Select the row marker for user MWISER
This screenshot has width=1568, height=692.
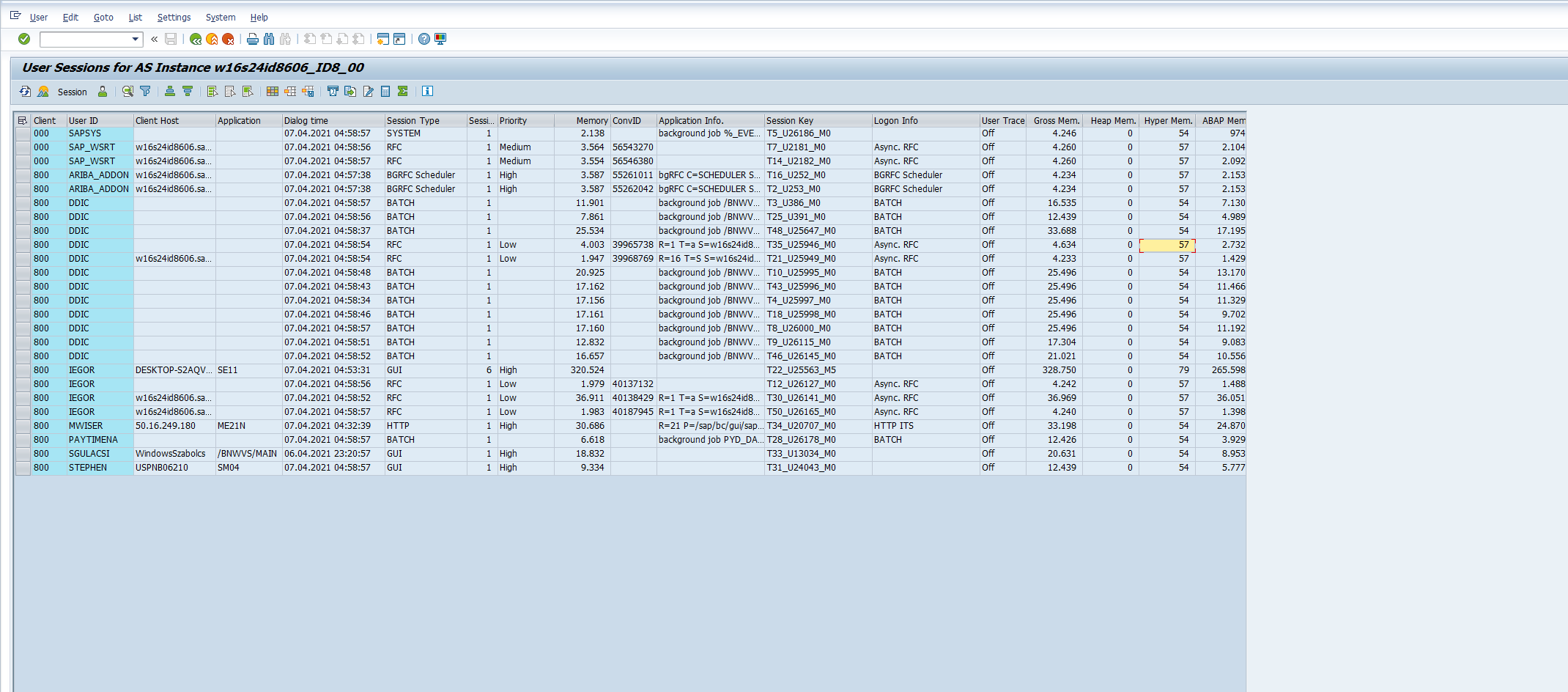click(x=23, y=426)
